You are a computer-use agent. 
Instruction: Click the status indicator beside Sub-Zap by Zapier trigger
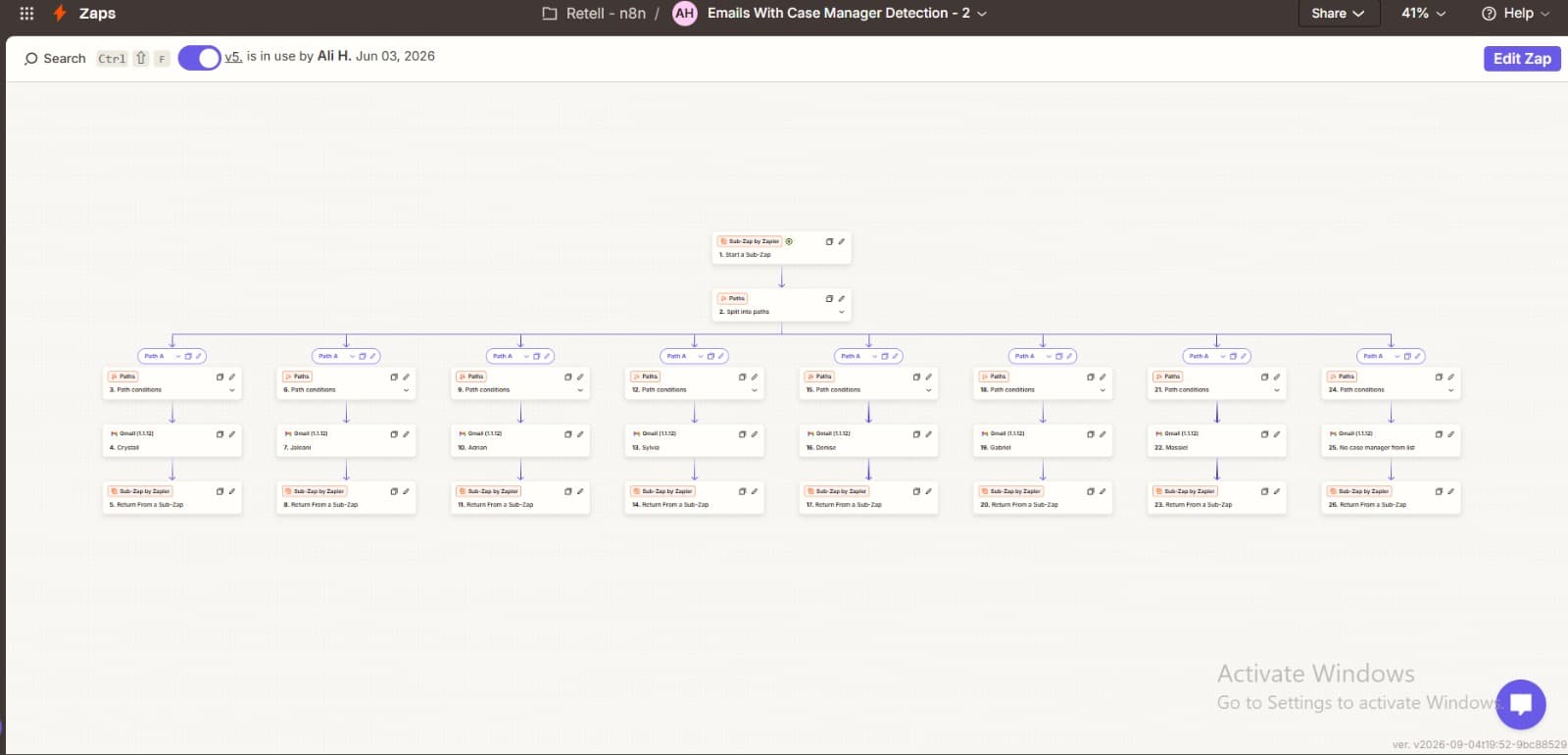pyautogui.click(x=789, y=241)
